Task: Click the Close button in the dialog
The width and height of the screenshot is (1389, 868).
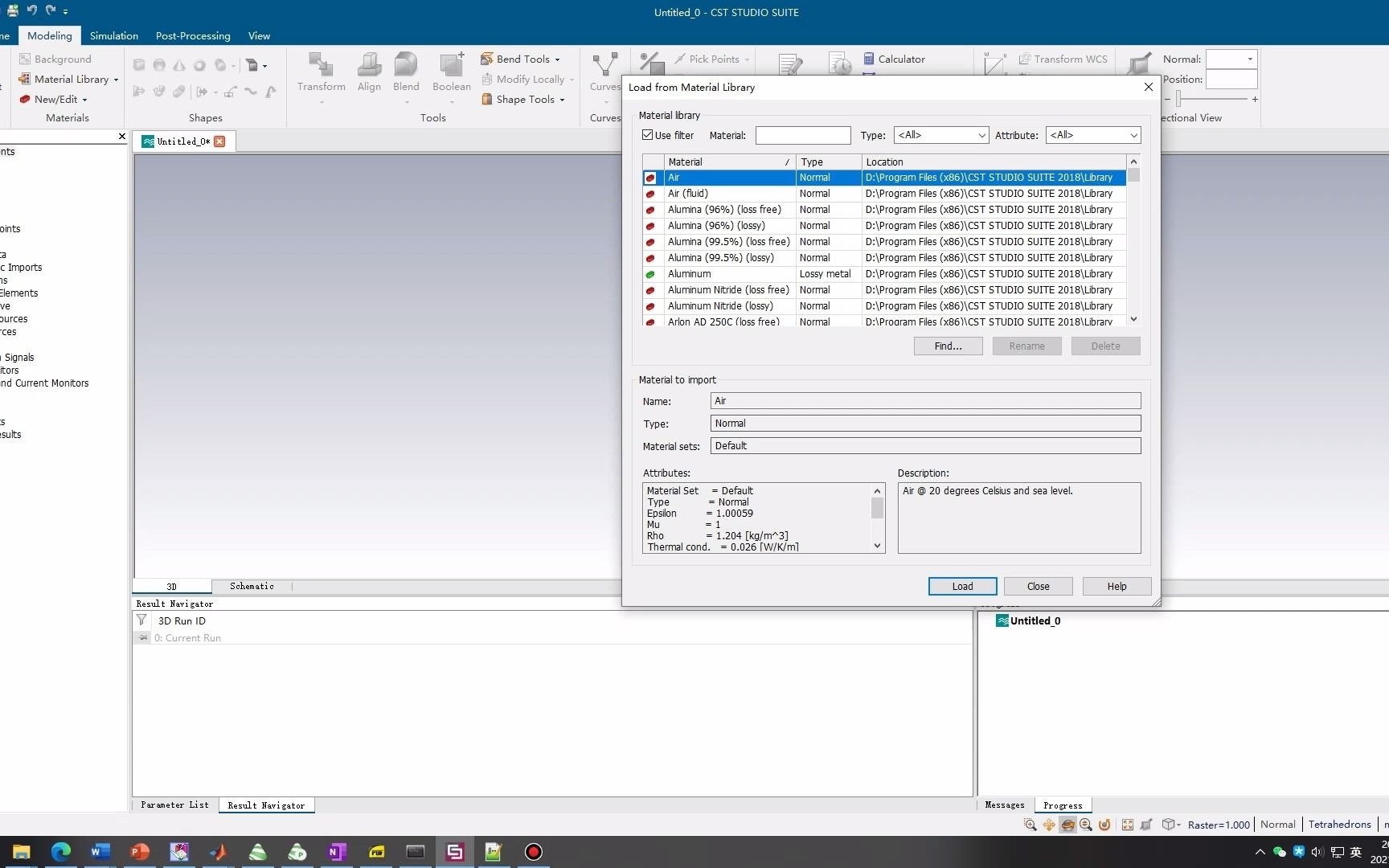Action: click(1039, 586)
